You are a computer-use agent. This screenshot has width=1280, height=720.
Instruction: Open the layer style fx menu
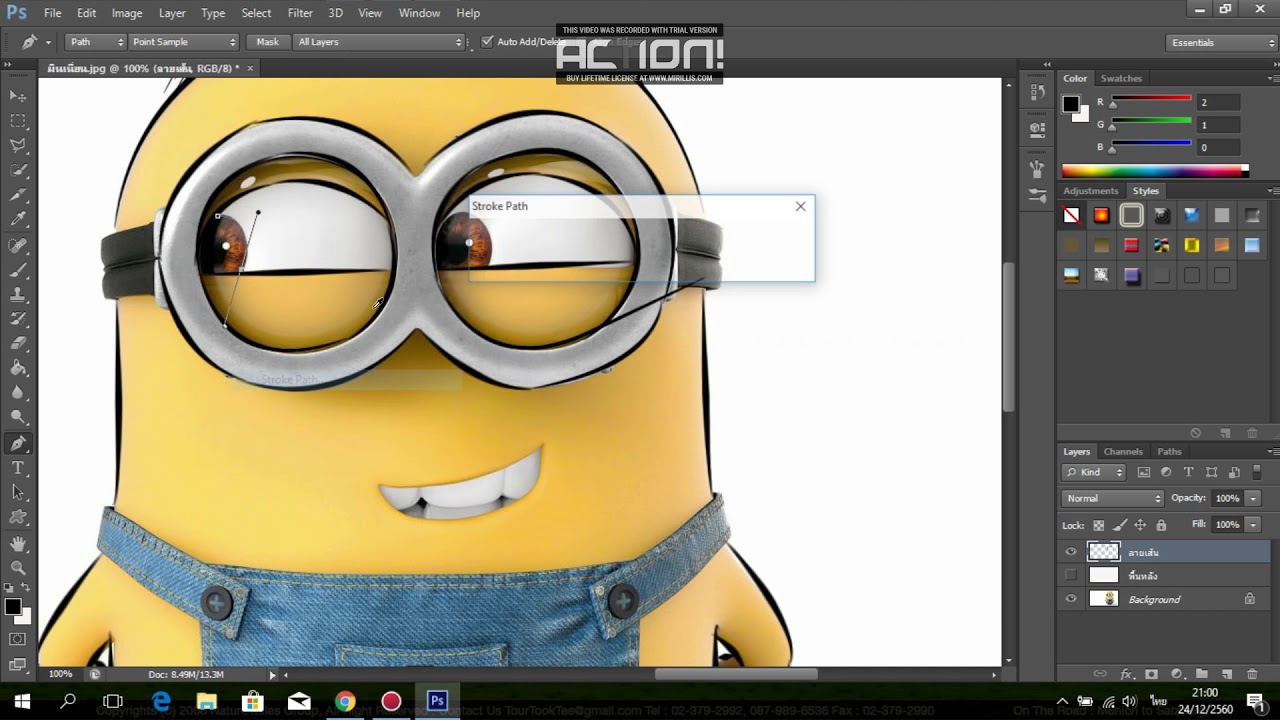point(1126,675)
